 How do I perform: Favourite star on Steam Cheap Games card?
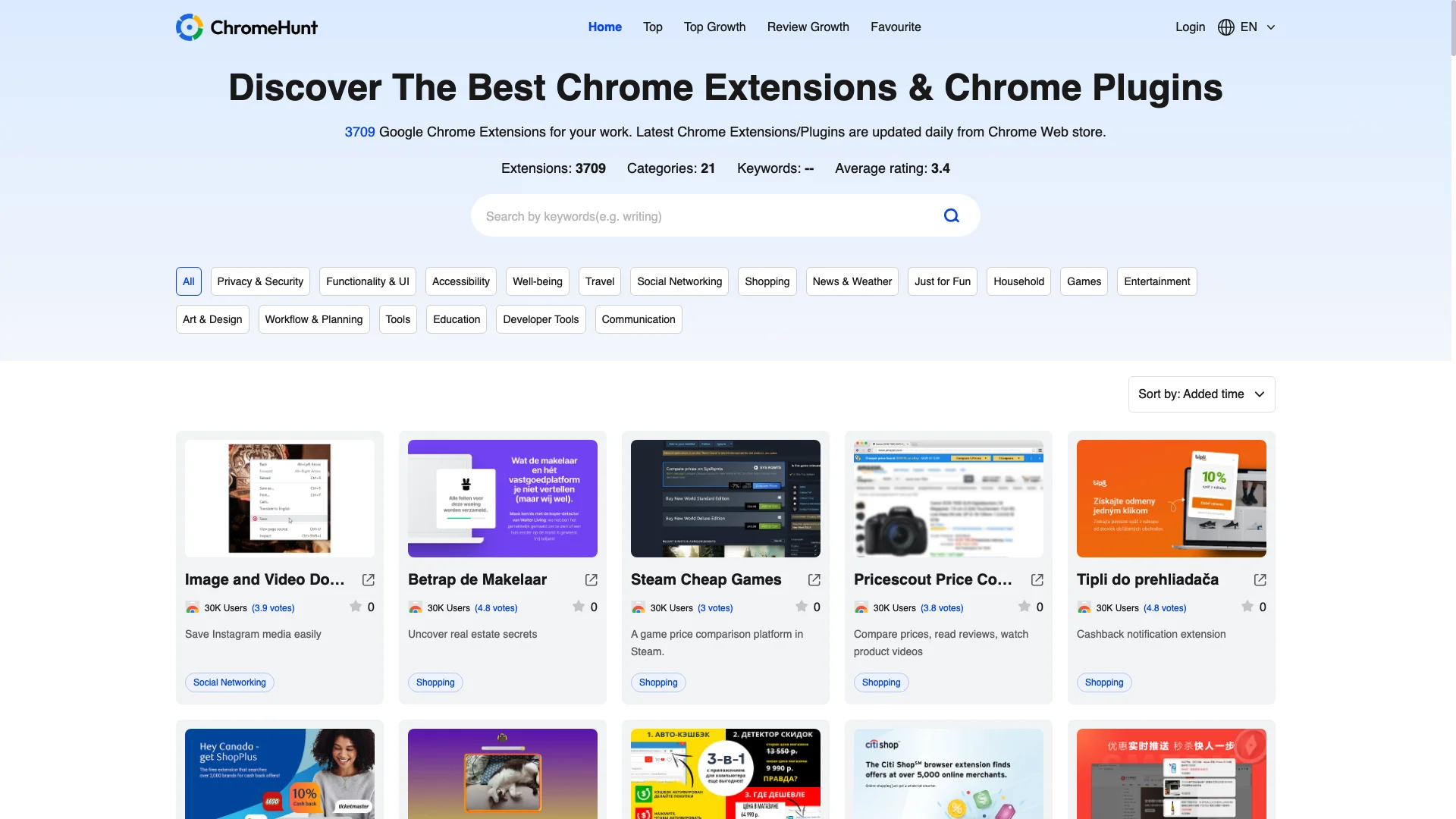point(801,607)
